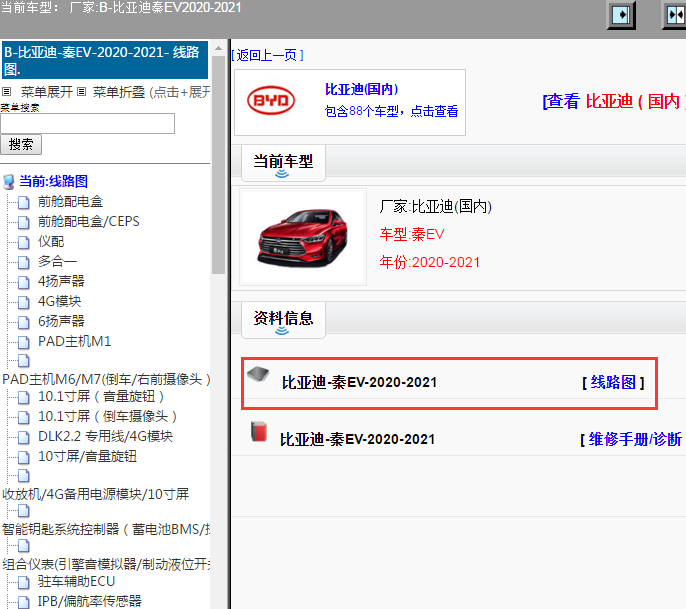Select the 资料信息 tab header
The height and width of the screenshot is (609, 686).
pyautogui.click(x=283, y=320)
